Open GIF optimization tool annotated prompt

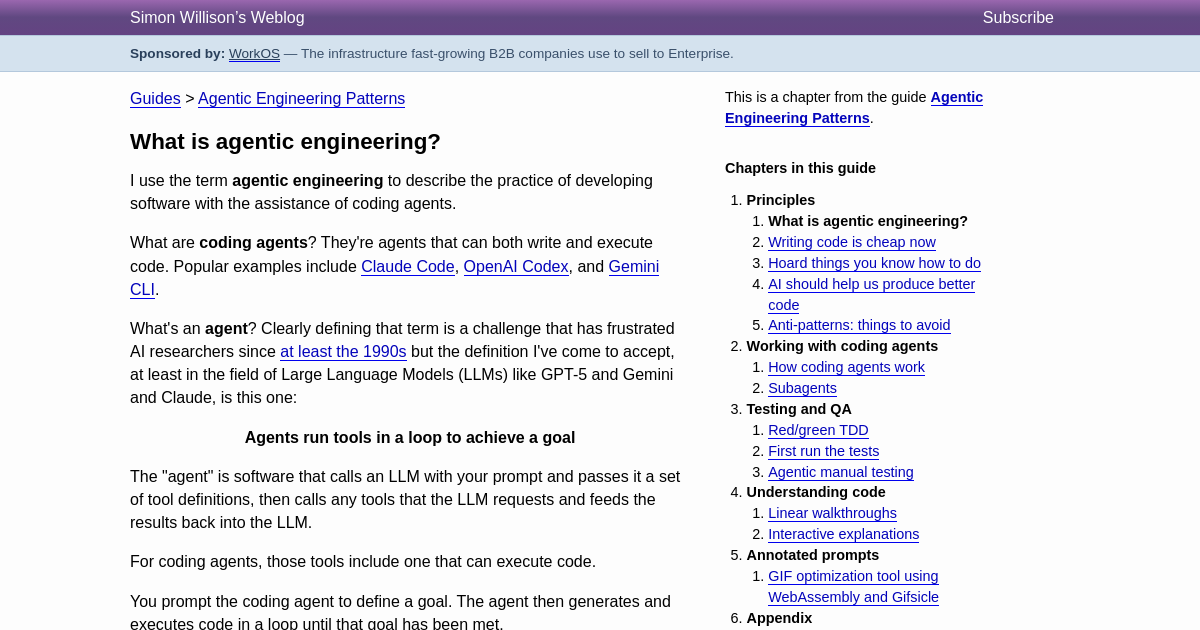point(853,576)
